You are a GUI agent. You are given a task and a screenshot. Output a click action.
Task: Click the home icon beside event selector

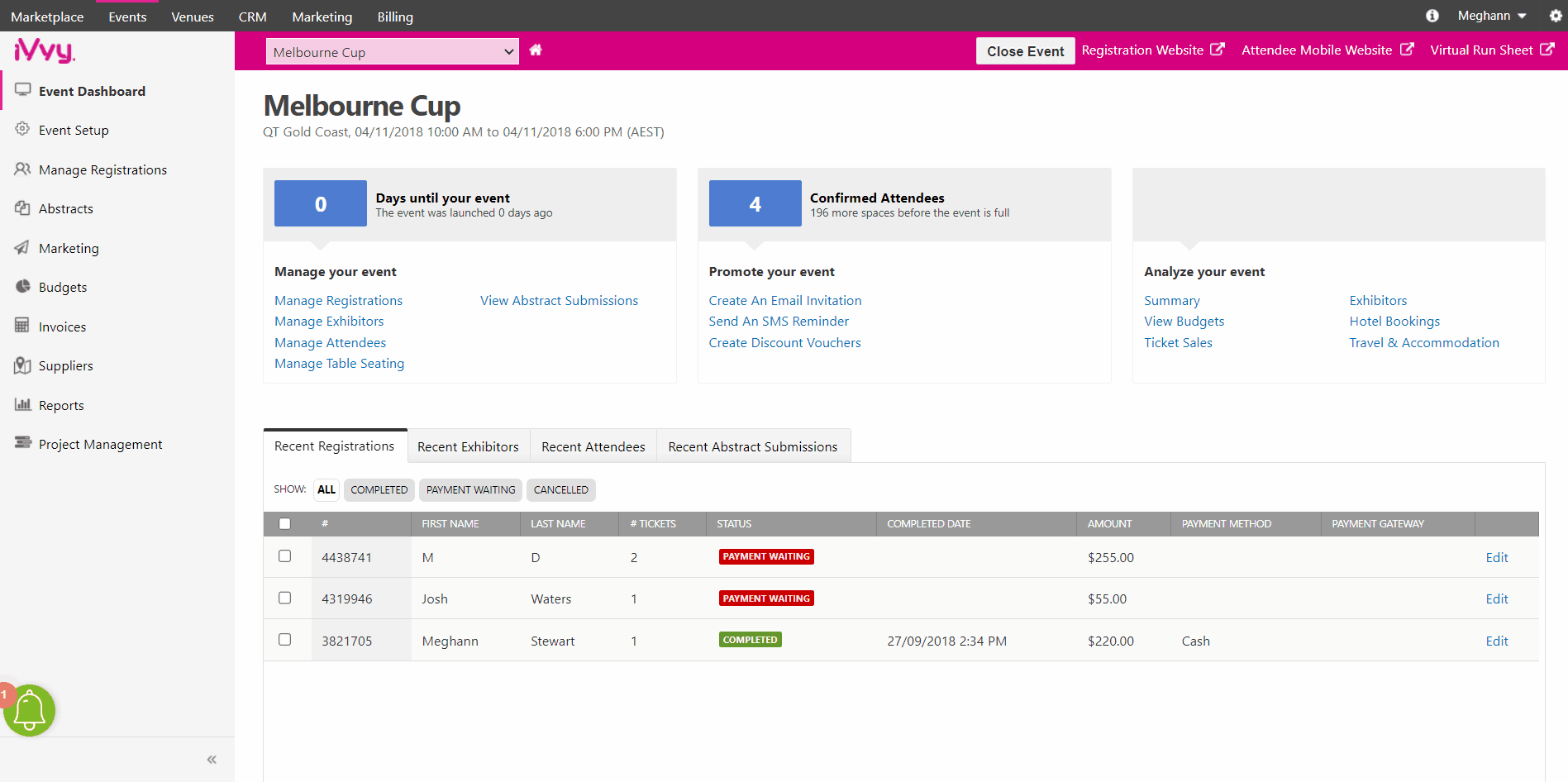coord(536,50)
